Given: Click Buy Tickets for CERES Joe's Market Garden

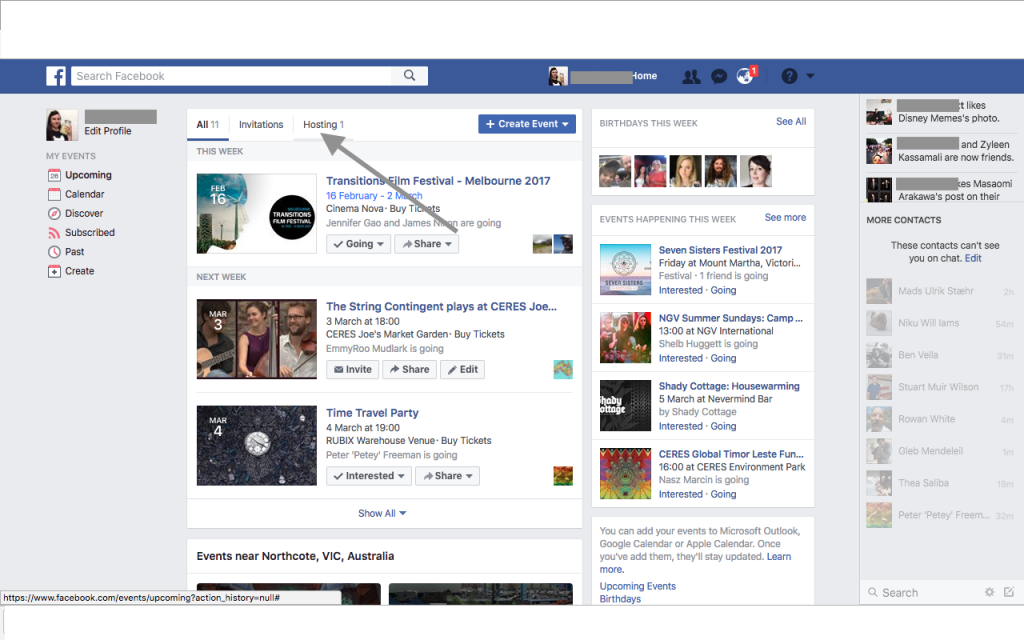Looking at the screenshot, I should coord(479,334).
